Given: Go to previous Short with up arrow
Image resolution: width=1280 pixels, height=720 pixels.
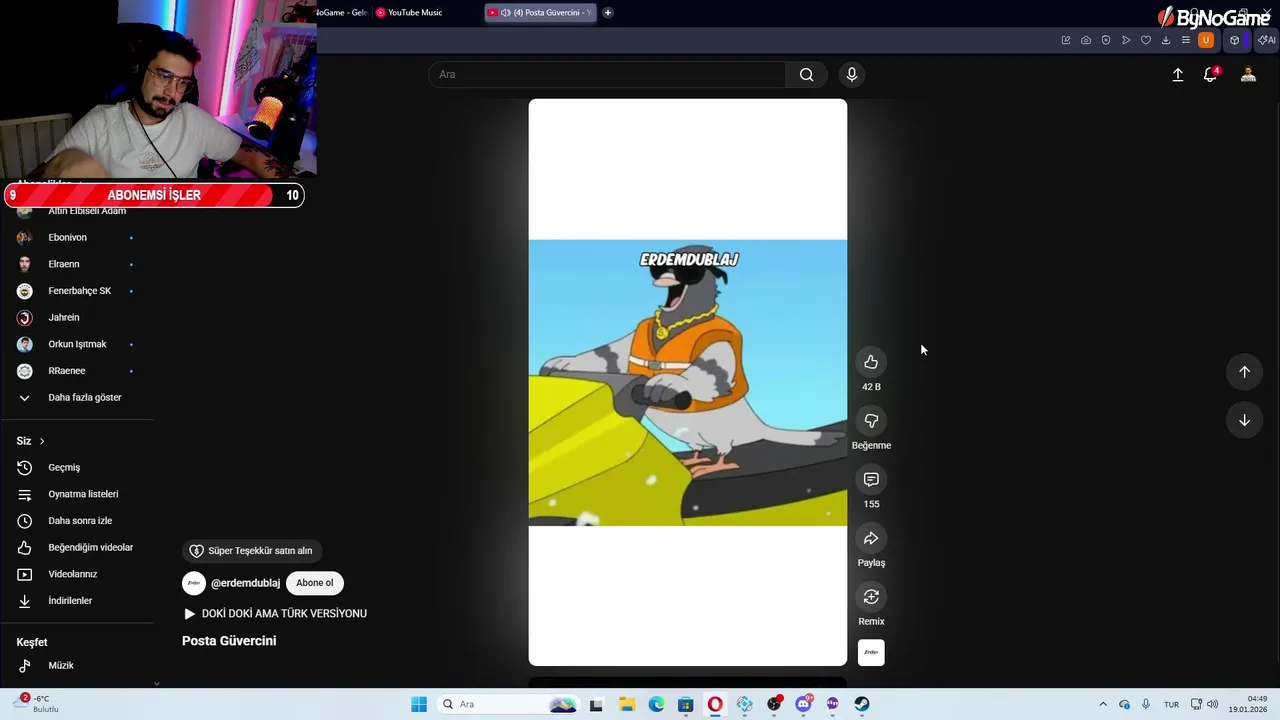Looking at the screenshot, I should (1244, 372).
